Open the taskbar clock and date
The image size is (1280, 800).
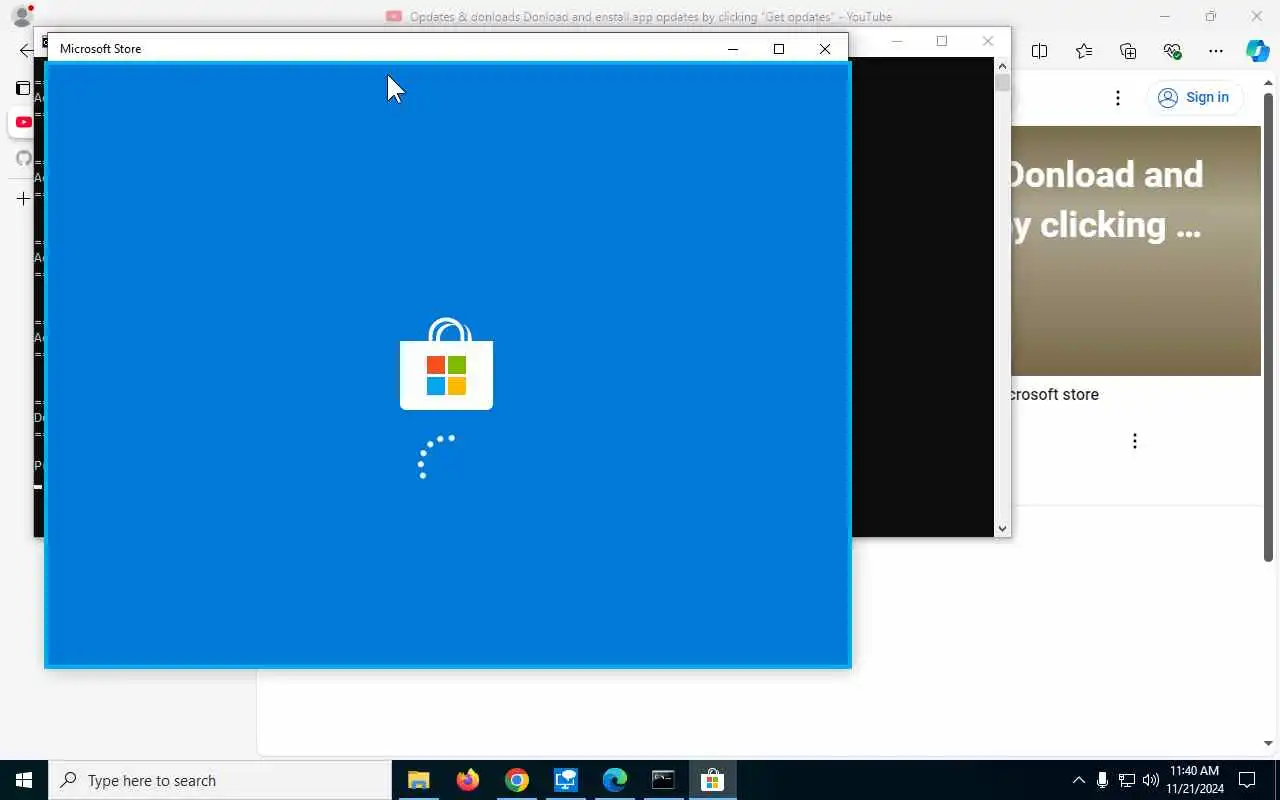click(x=1194, y=780)
